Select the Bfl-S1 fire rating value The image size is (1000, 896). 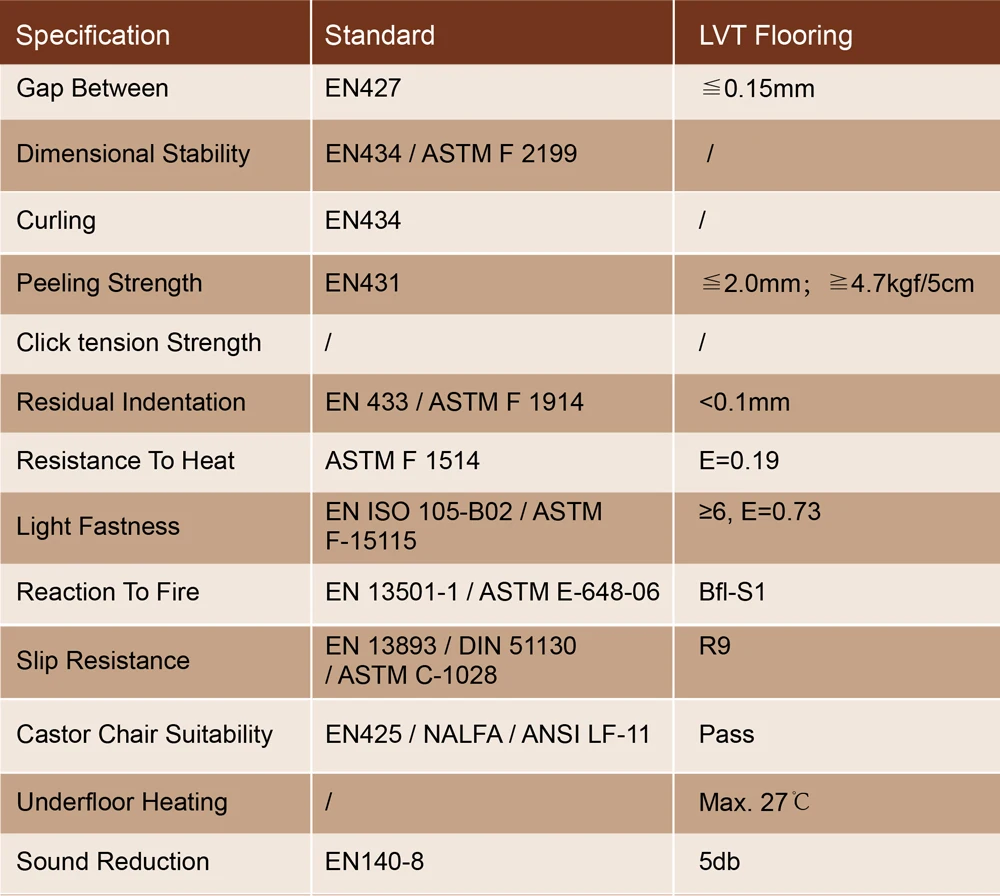(x=732, y=592)
